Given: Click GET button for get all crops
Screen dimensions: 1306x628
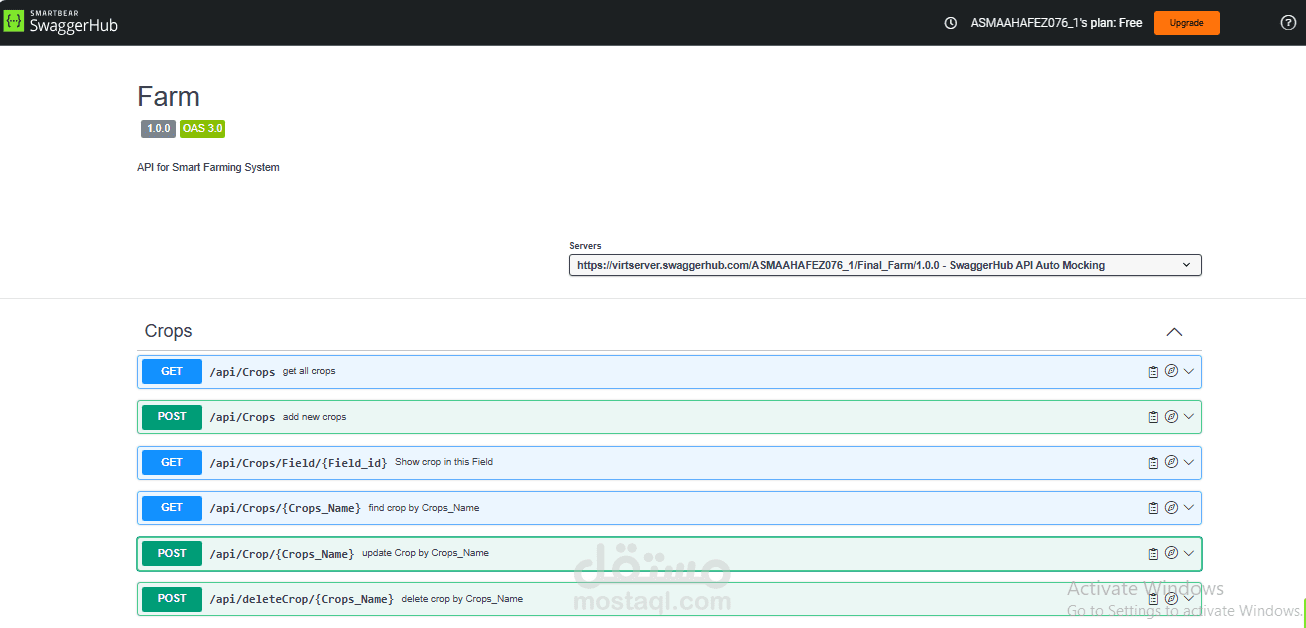Looking at the screenshot, I should (172, 372).
